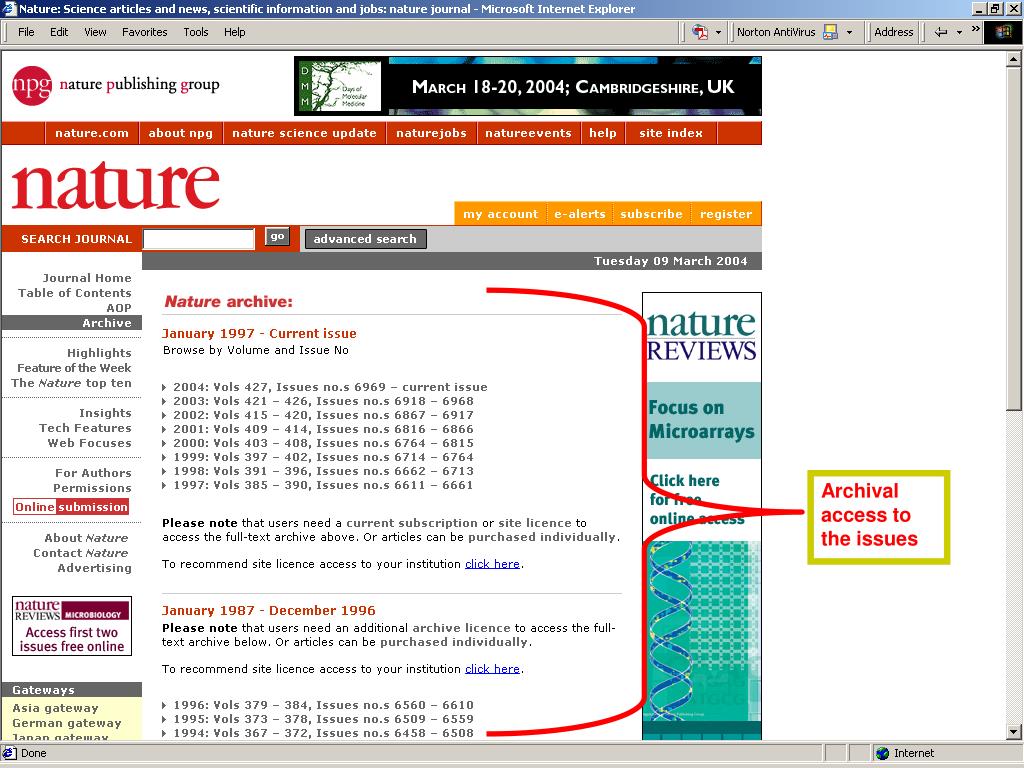
Task: Click the Nature Reviews Microarrays banner ad
Action: point(702,516)
